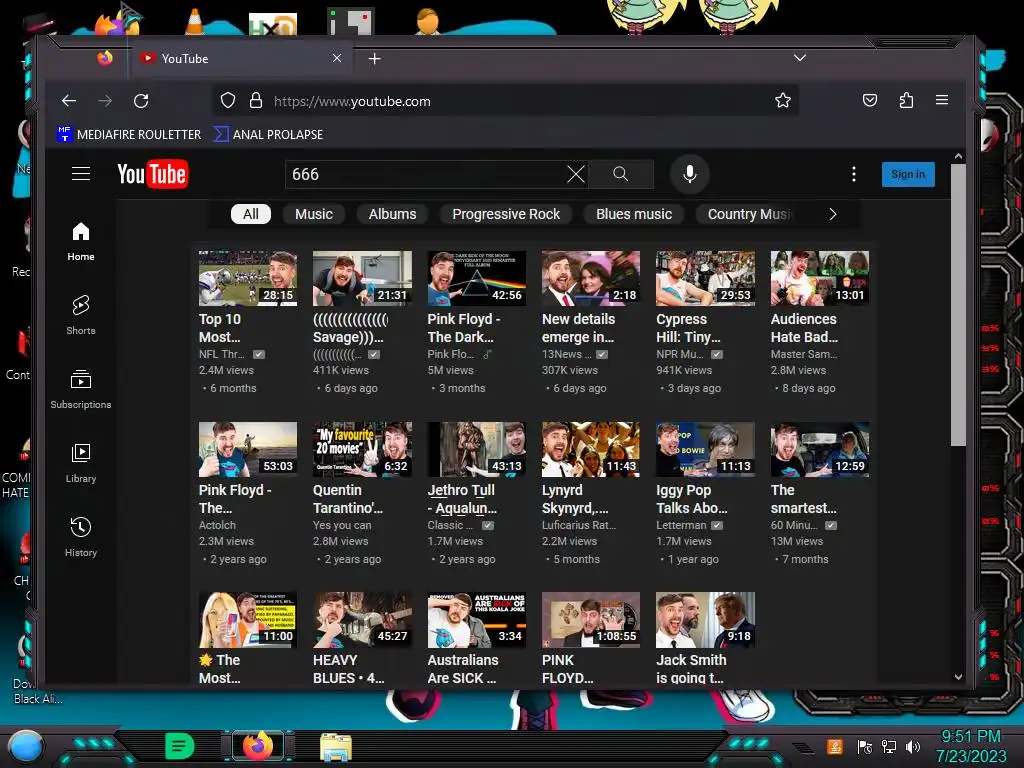1024x768 pixels.
Task: Select the All filter chip
Action: coord(251,214)
